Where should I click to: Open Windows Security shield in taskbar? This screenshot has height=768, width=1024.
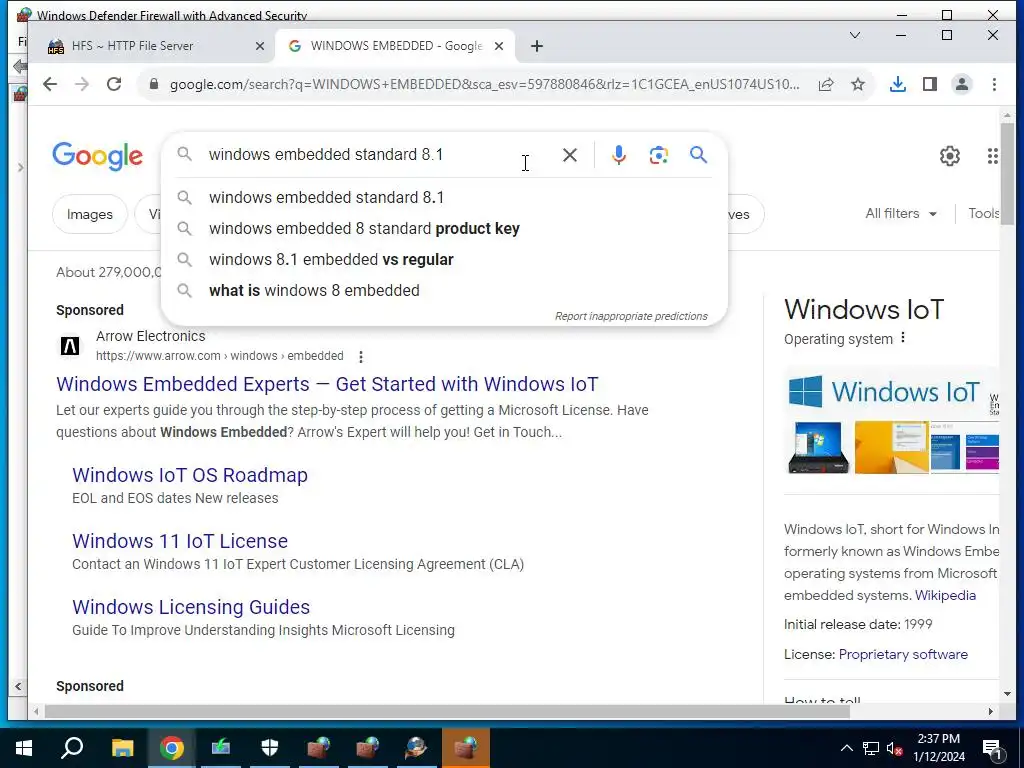tap(270, 748)
